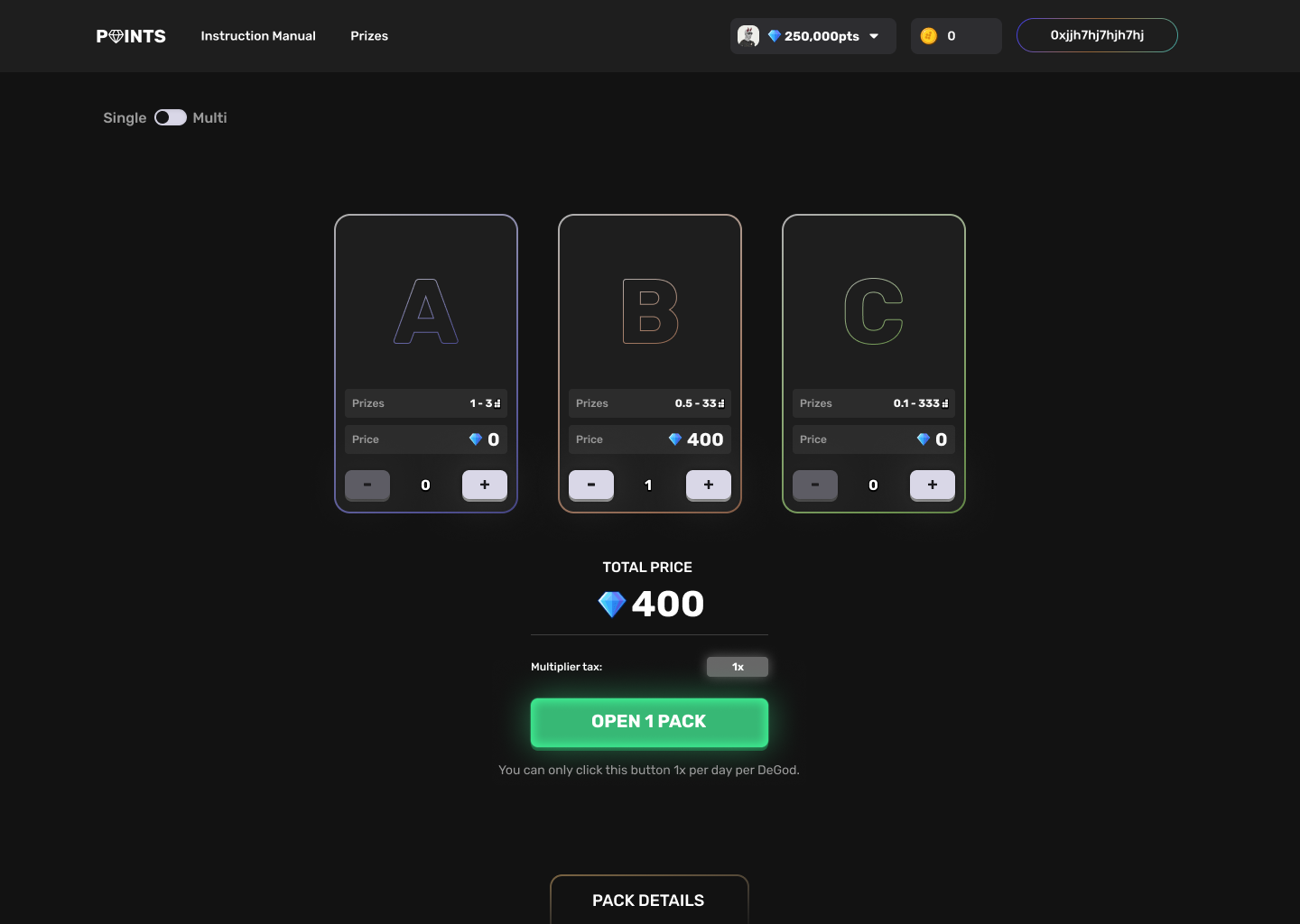This screenshot has height=924, width=1300.
Task: Decrease pack C quantity with minus button
Action: click(x=815, y=485)
